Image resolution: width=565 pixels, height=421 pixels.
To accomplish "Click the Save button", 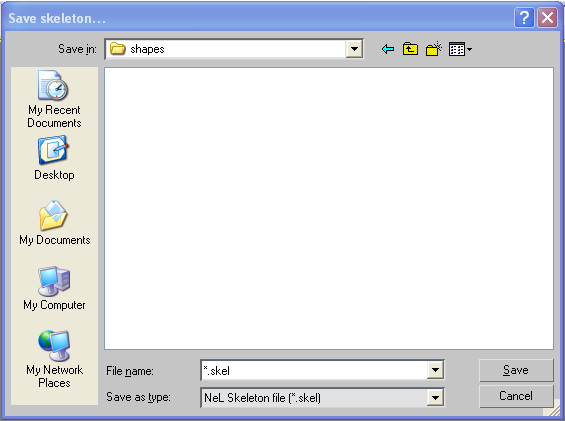I will (516, 370).
